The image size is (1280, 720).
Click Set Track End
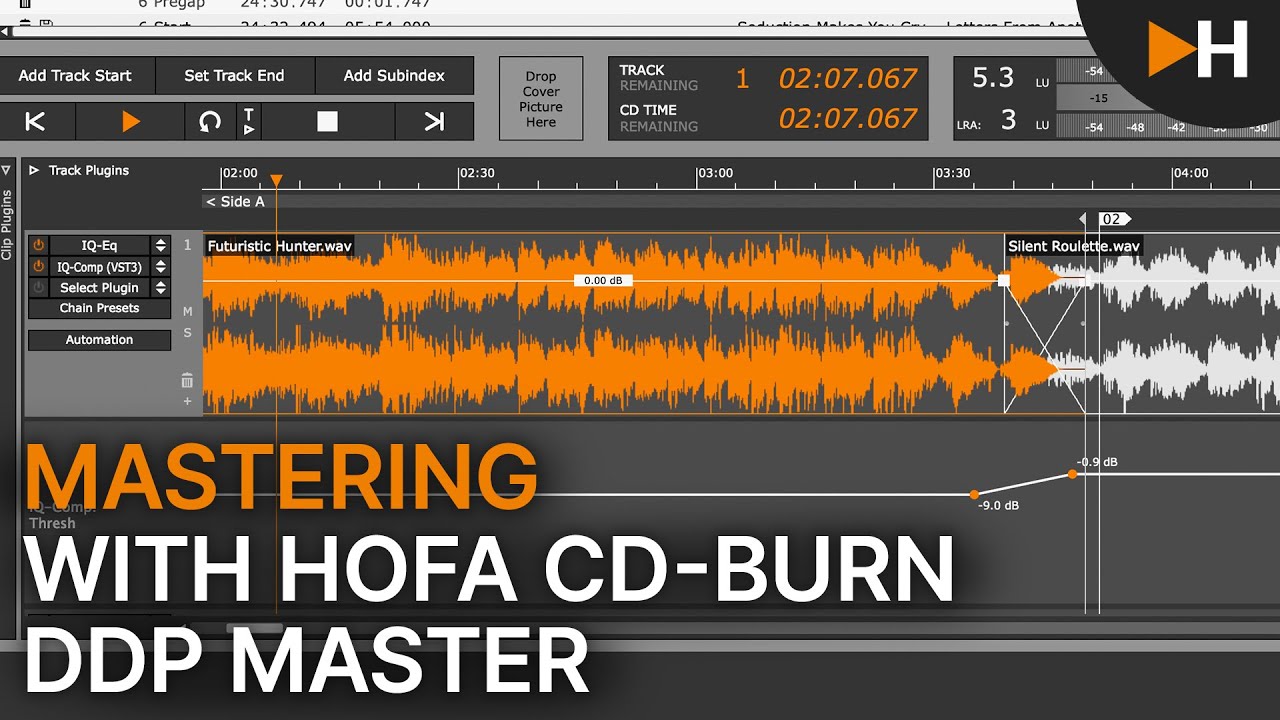234,75
